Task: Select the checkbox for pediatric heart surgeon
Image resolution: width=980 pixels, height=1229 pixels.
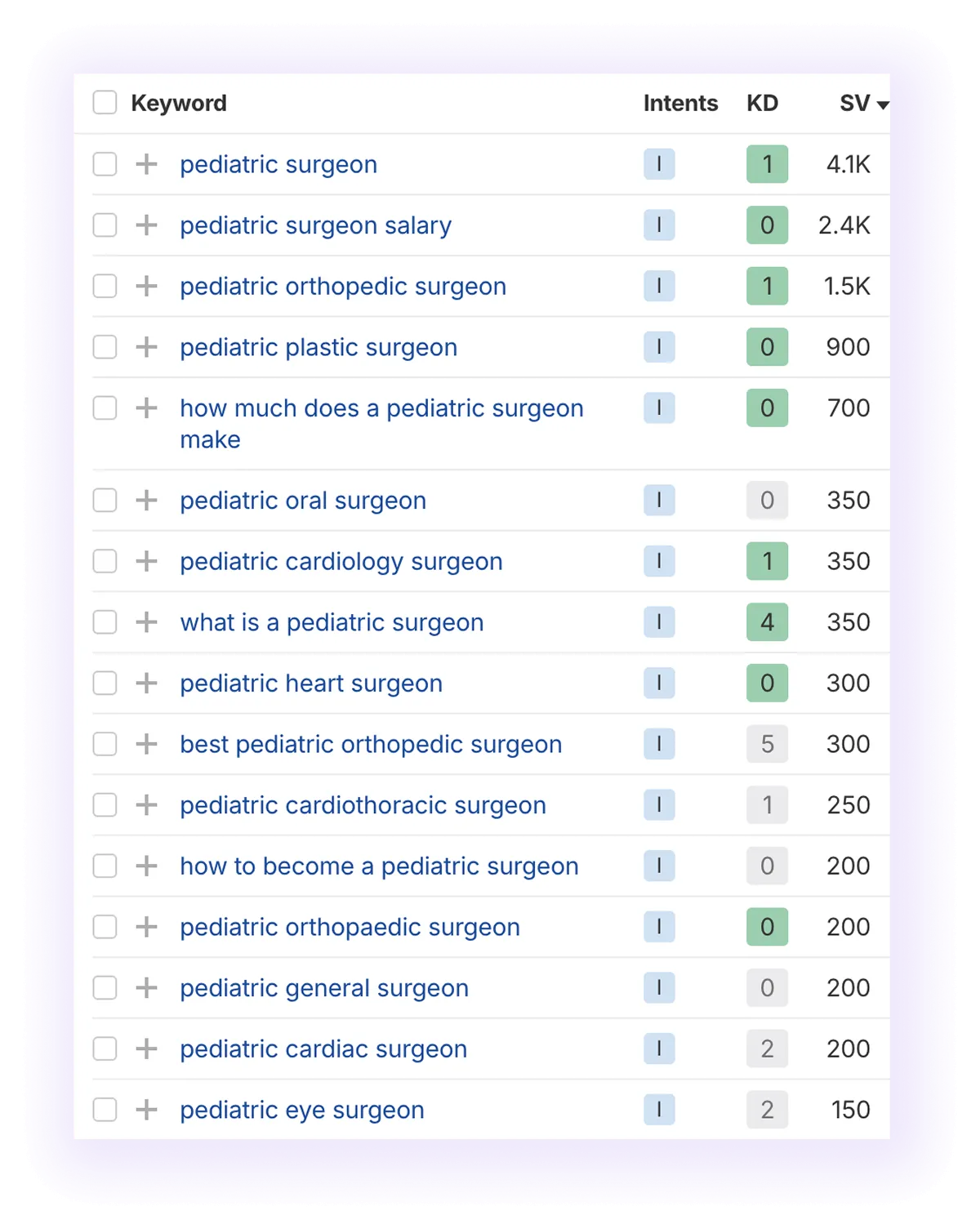Action: 105,683
